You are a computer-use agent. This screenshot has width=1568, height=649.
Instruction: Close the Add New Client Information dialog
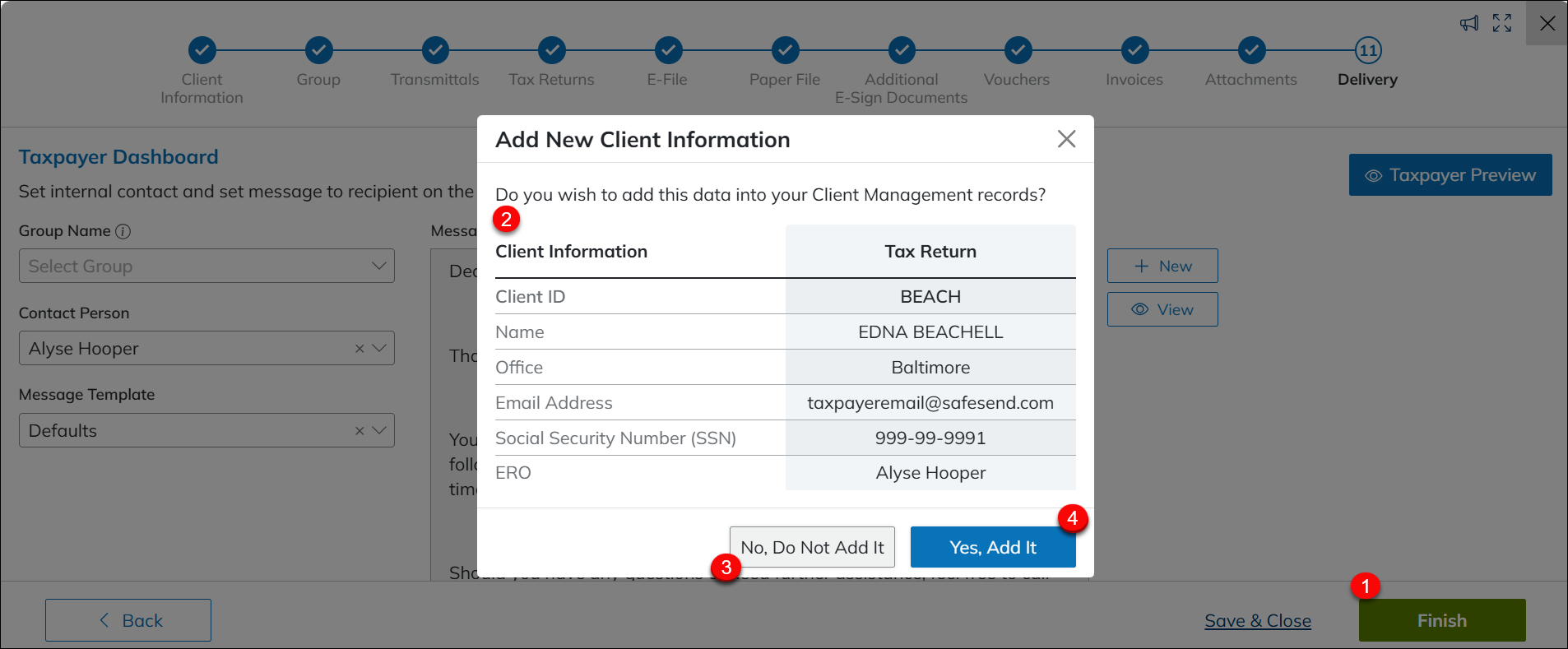coord(1066,139)
